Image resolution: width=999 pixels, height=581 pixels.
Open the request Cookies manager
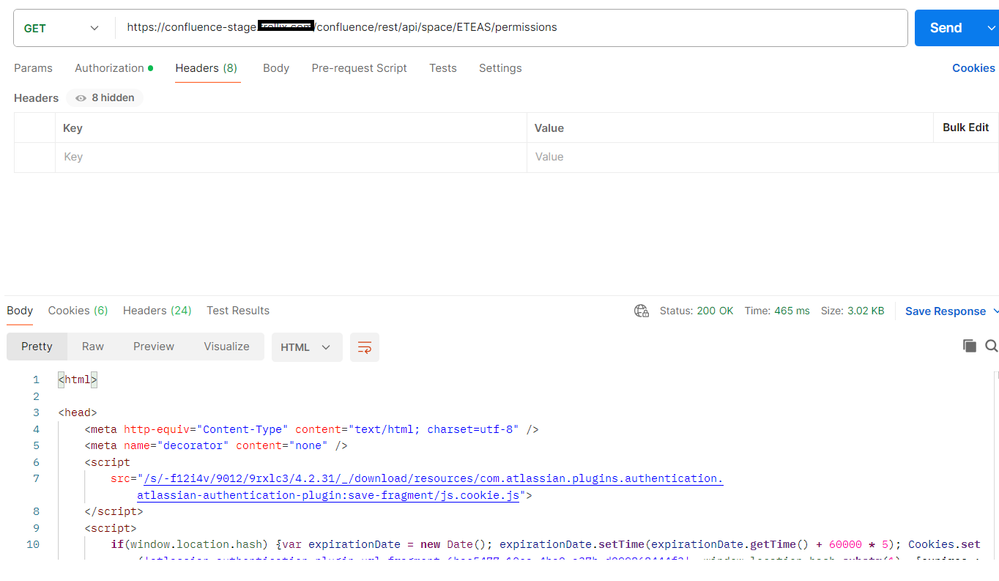(973, 68)
